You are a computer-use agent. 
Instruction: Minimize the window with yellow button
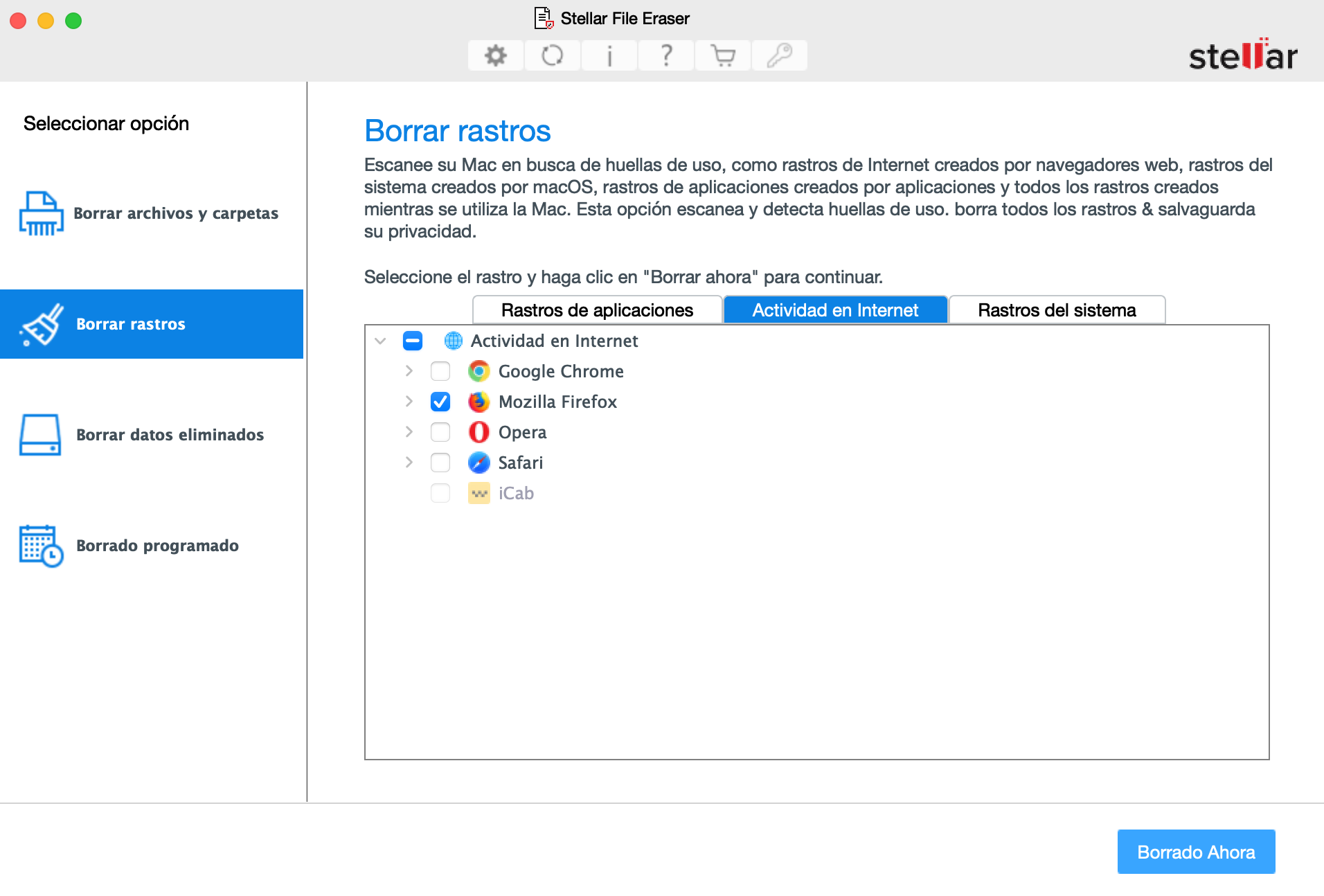[46, 21]
